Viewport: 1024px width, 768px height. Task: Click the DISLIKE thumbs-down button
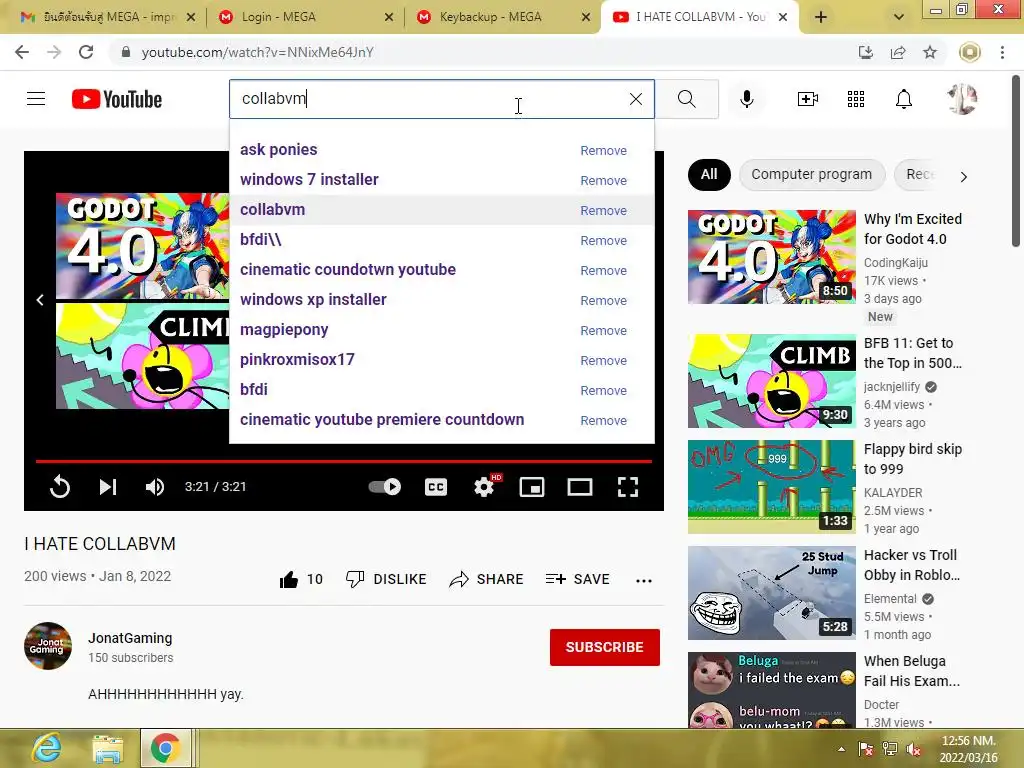386,579
